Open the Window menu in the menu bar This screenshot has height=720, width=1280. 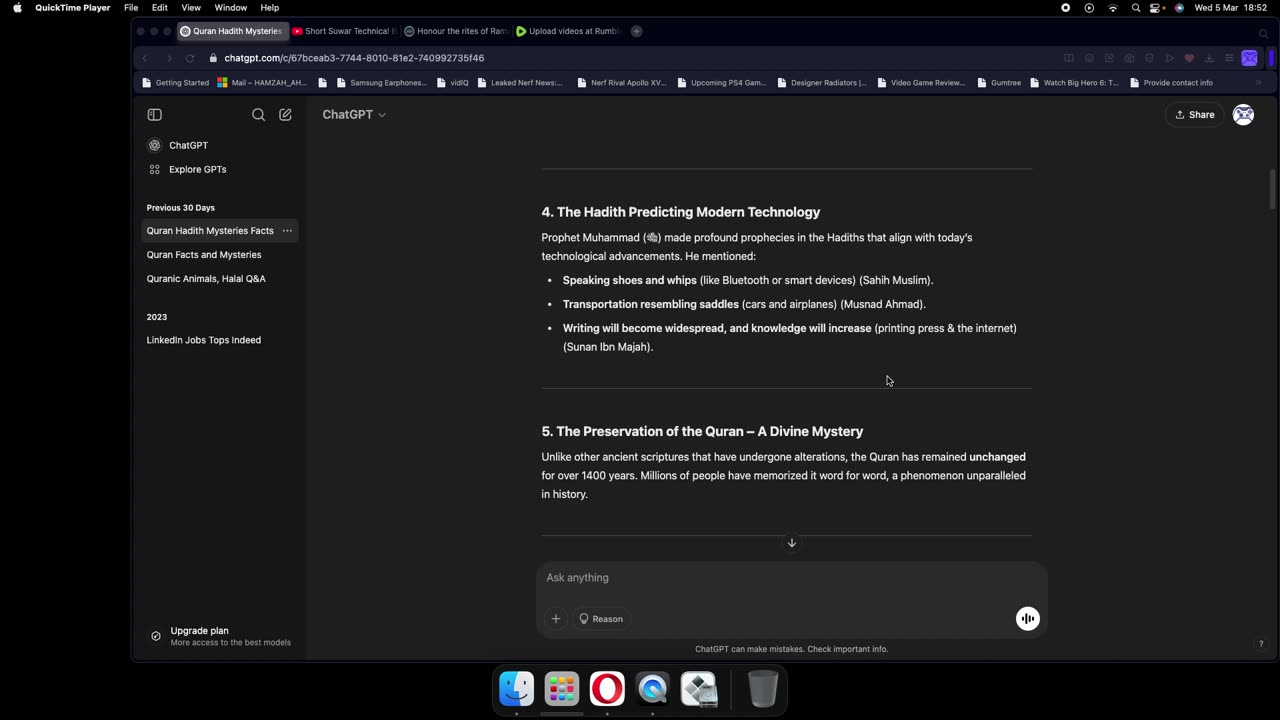coord(231,7)
